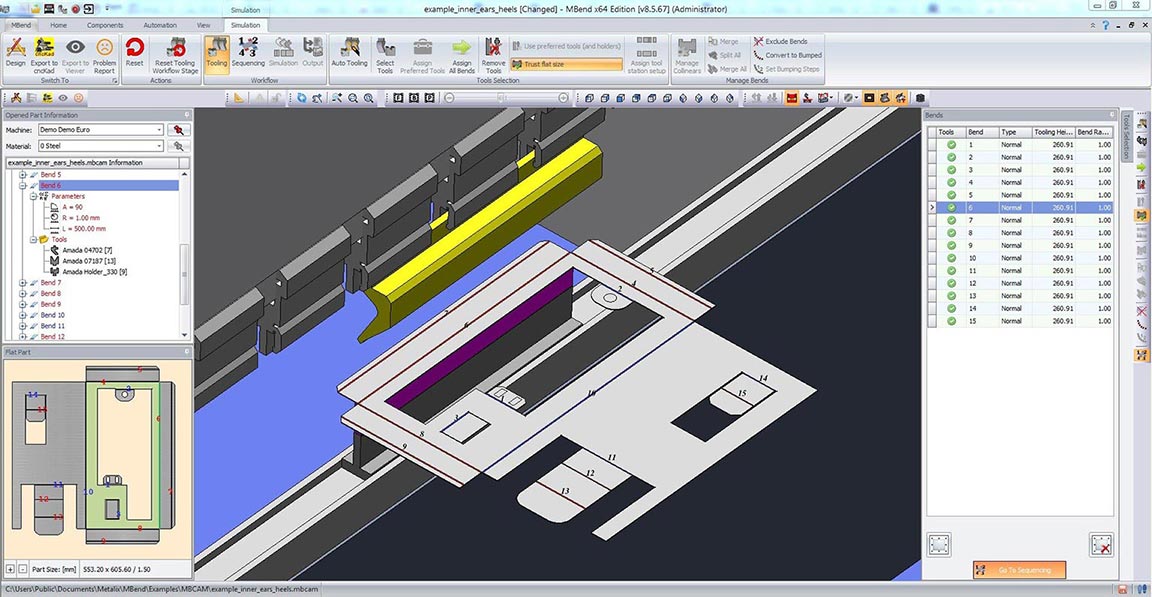
Task: Open the Material dropdown list
Action: pyautogui.click(x=159, y=146)
